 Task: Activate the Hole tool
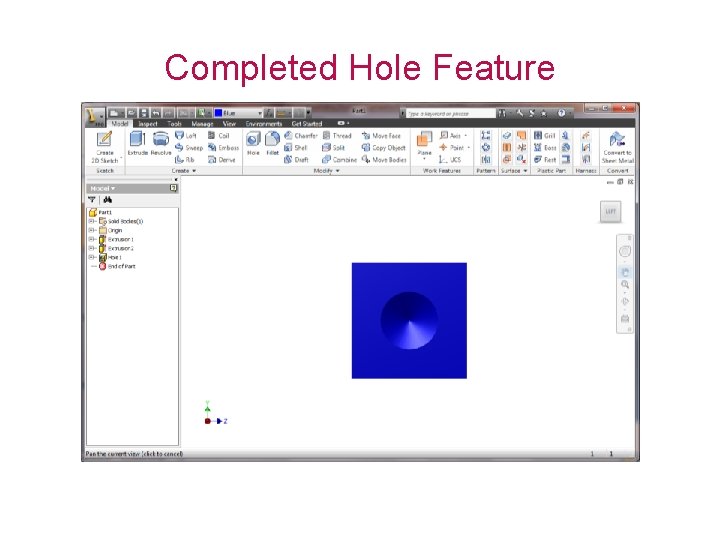pyautogui.click(x=253, y=143)
